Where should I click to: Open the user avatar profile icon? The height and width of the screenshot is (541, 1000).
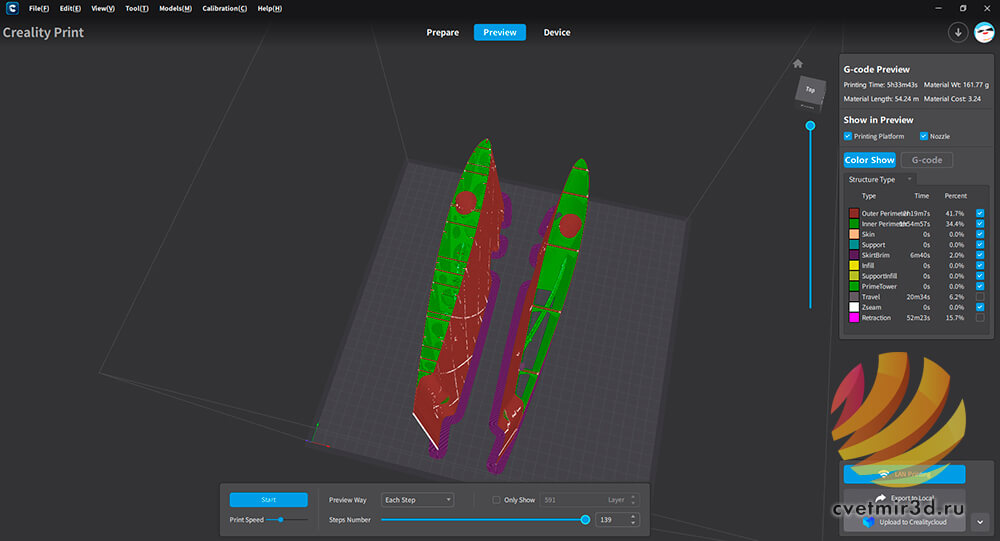click(984, 32)
